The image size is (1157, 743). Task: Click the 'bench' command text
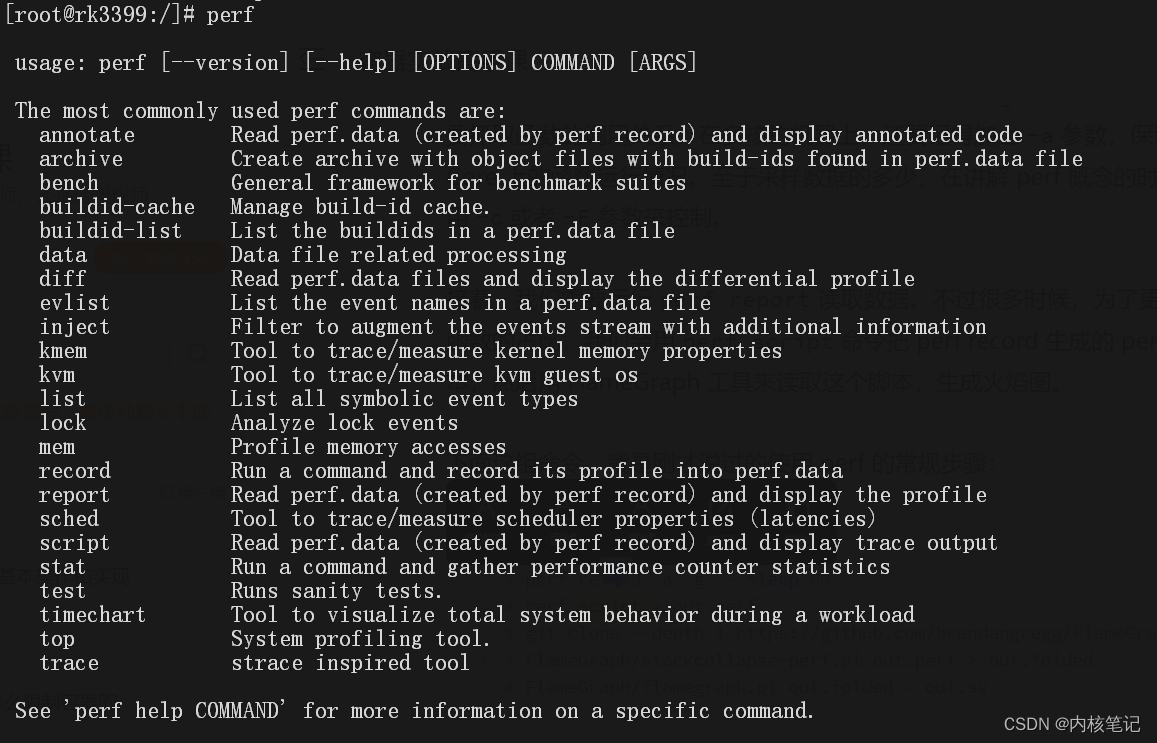pos(69,183)
